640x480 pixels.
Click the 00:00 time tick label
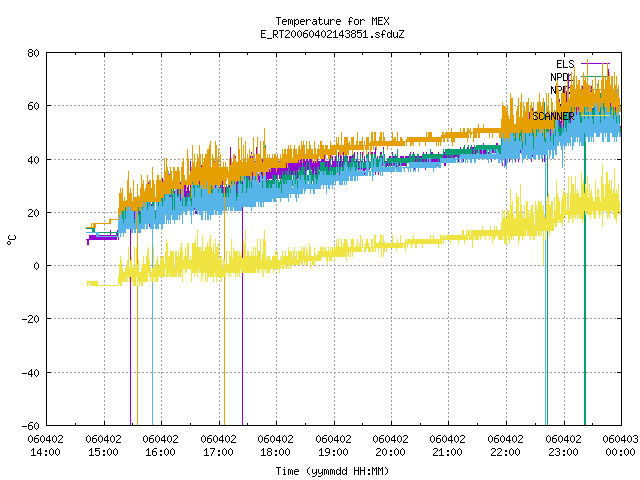coord(620,452)
